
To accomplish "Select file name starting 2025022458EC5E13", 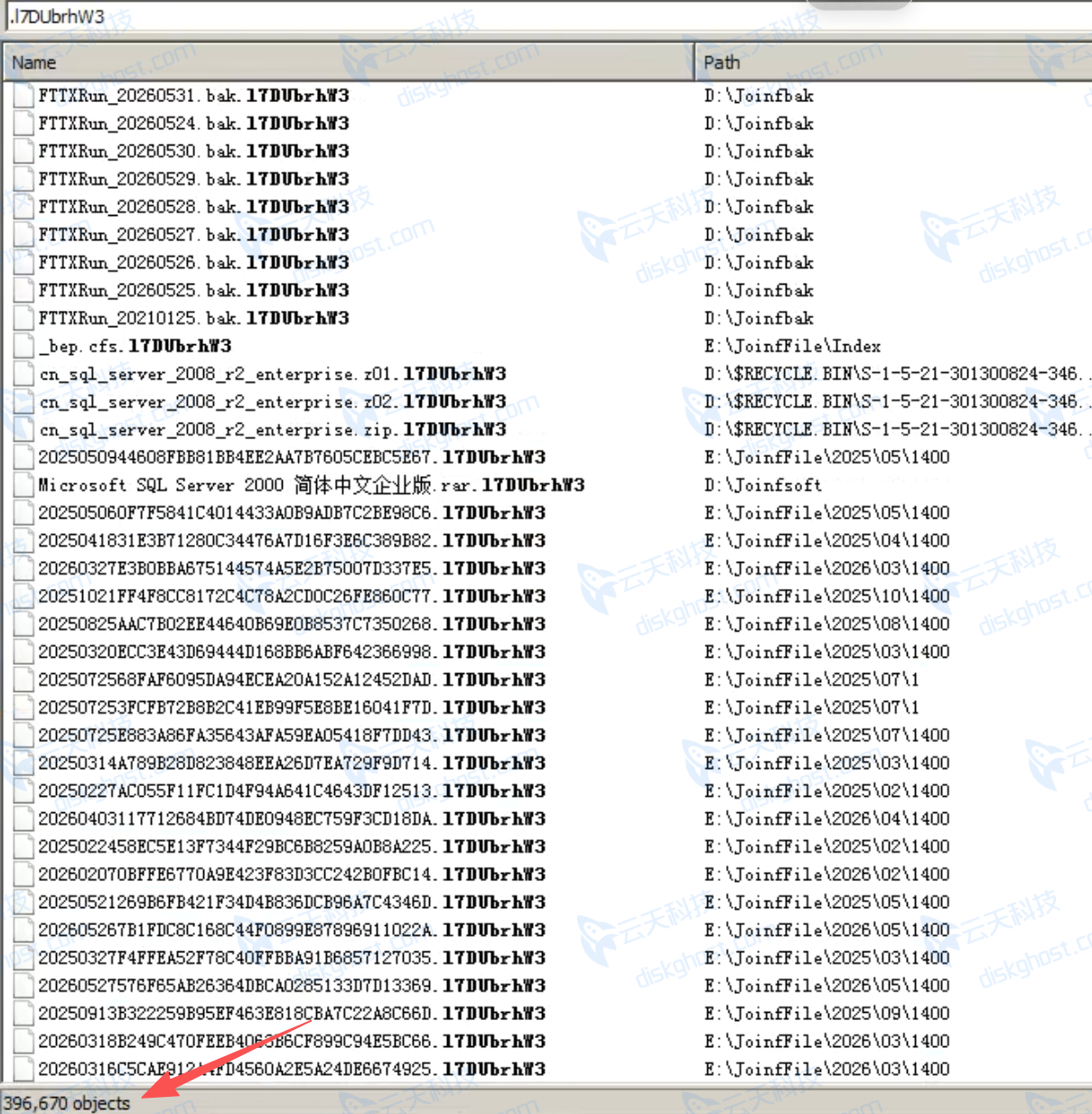I will (x=292, y=847).
